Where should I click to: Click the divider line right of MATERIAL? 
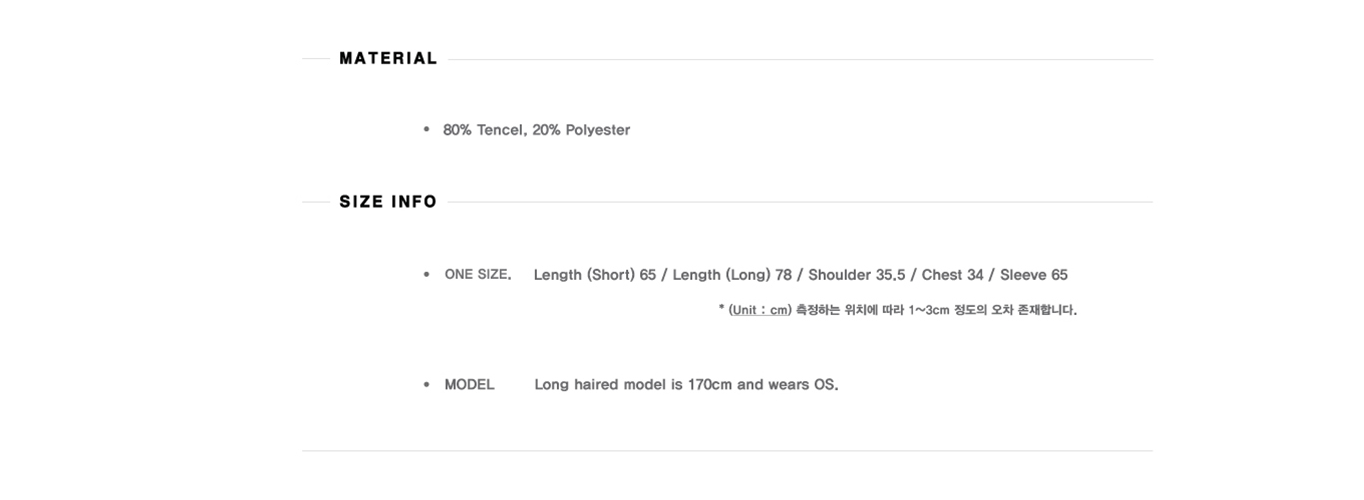[800, 59]
